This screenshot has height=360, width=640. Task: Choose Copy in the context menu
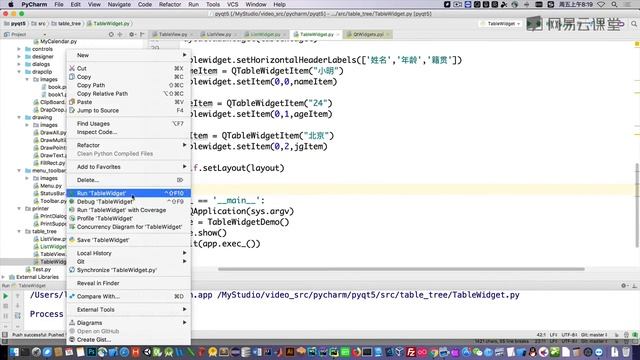click(128, 77)
